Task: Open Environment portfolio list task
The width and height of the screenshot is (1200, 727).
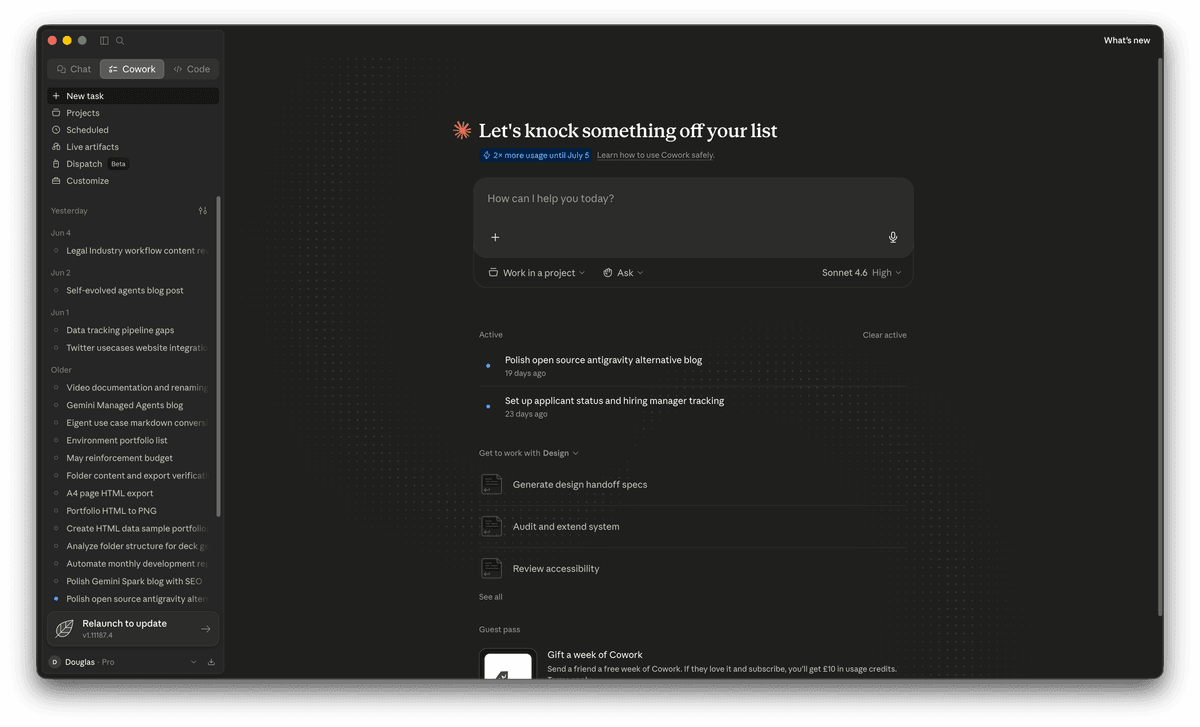Action: 131,440
